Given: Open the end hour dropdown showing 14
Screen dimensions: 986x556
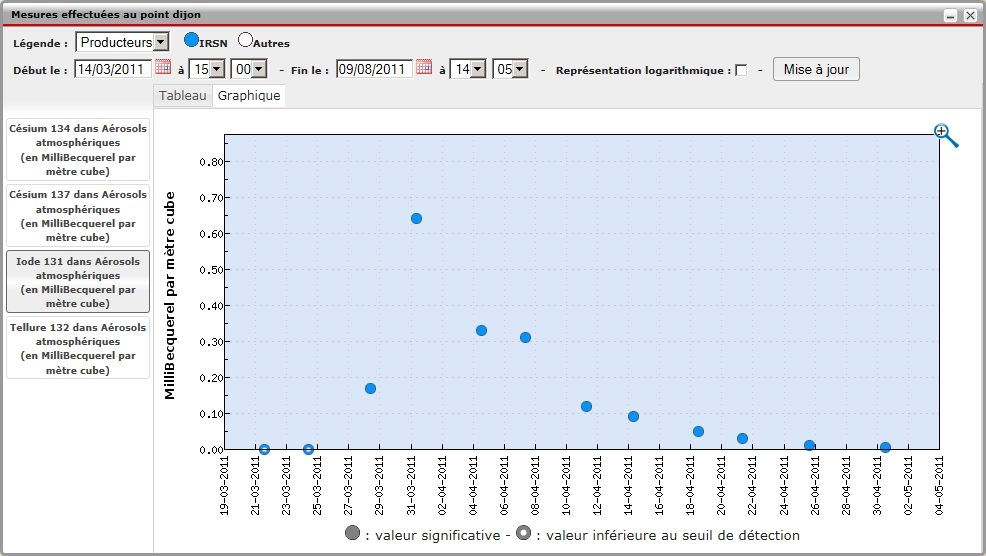Looking at the screenshot, I should tap(468, 69).
